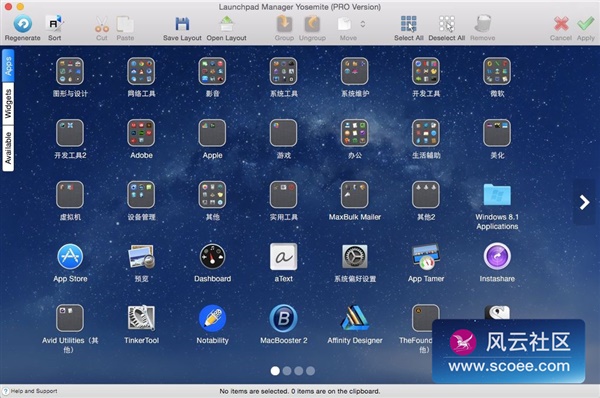Select the App Store icon

coord(70,256)
